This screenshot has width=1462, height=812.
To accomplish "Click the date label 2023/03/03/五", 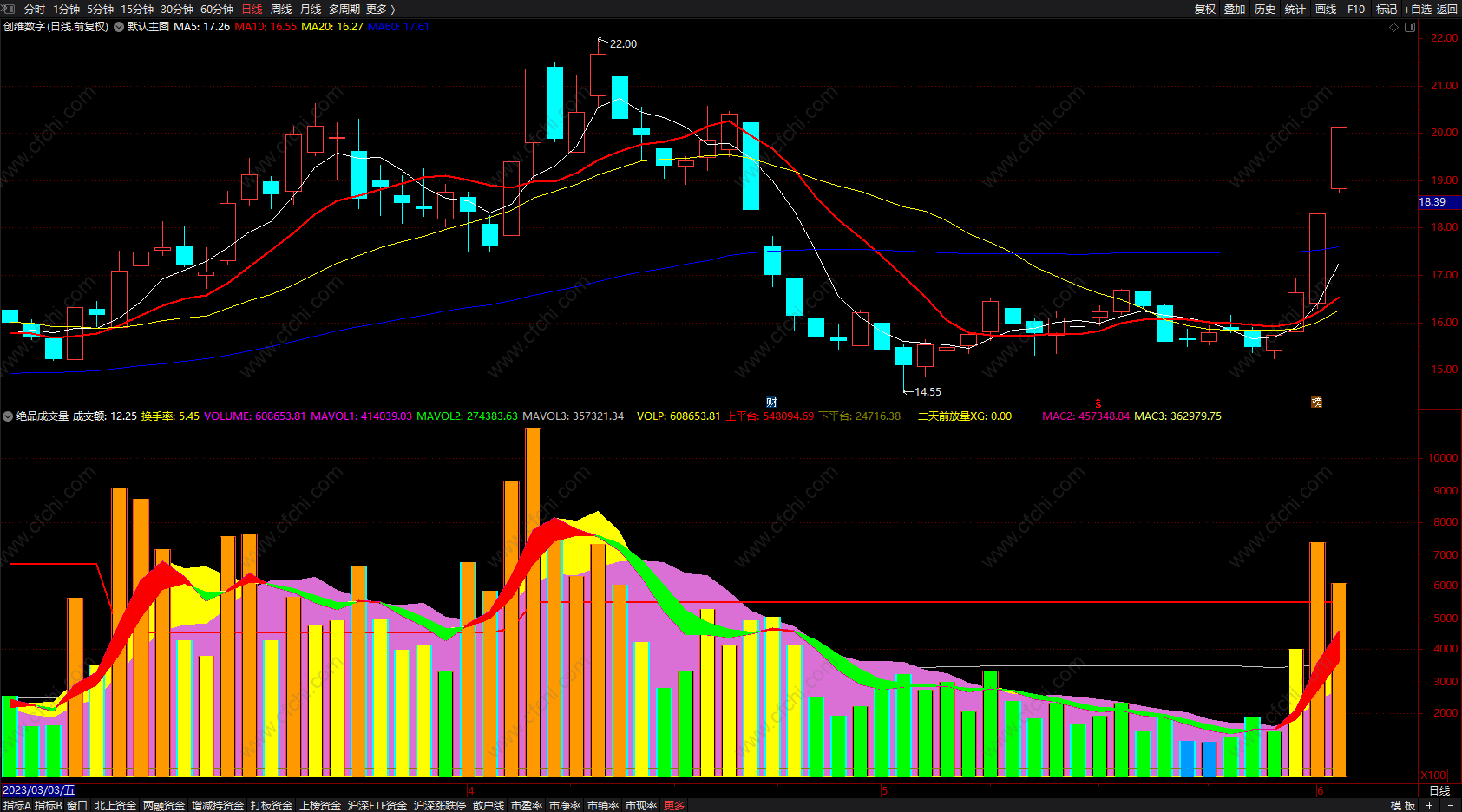I will pos(39,790).
